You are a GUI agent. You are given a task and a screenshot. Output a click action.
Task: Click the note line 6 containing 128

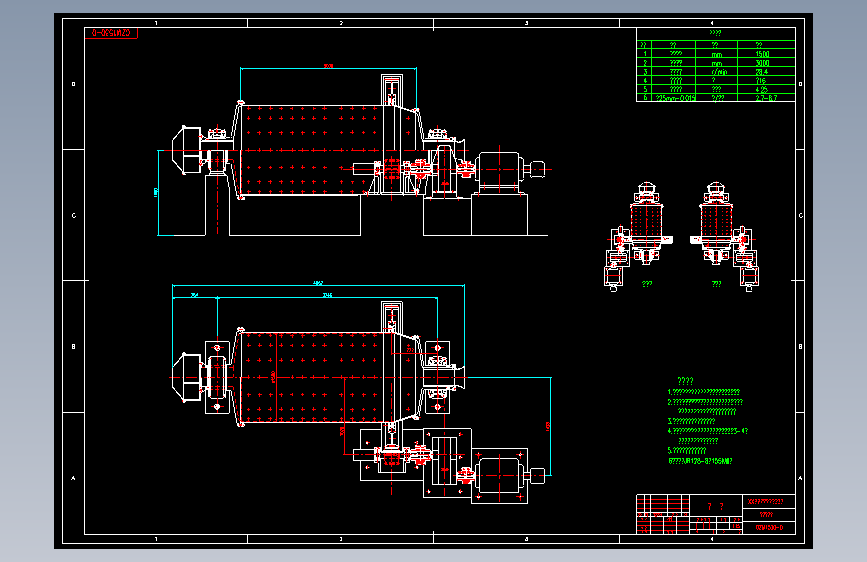pos(700,461)
